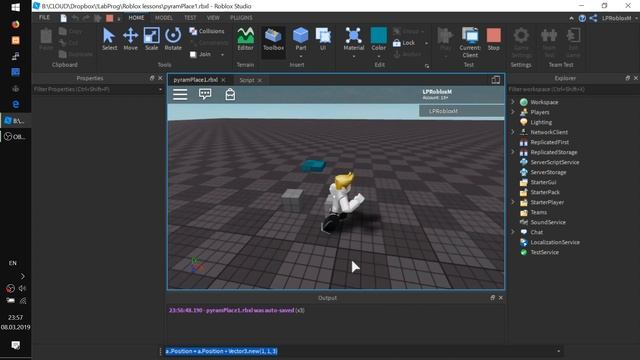The image size is (640, 360).
Task: Expand the ReplicatedStorage node
Action: (x=513, y=152)
